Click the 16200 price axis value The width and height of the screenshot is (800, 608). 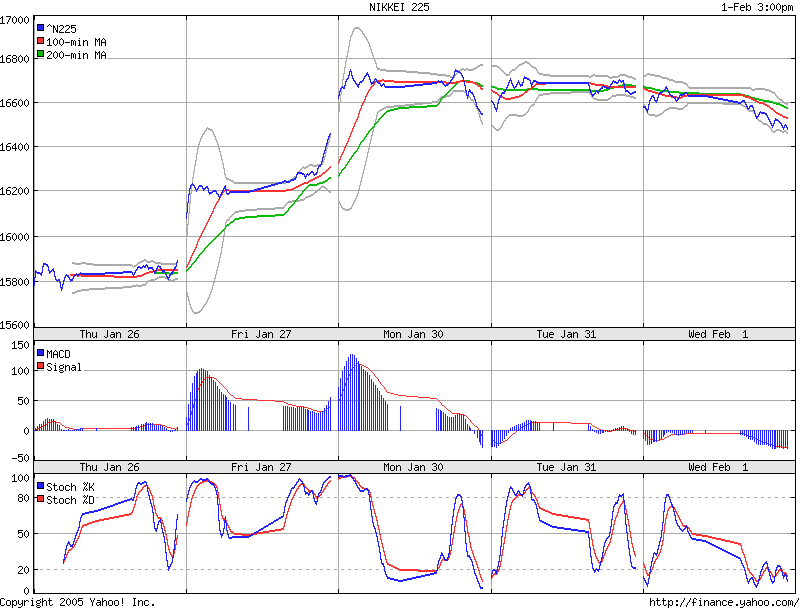[x=15, y=191]
